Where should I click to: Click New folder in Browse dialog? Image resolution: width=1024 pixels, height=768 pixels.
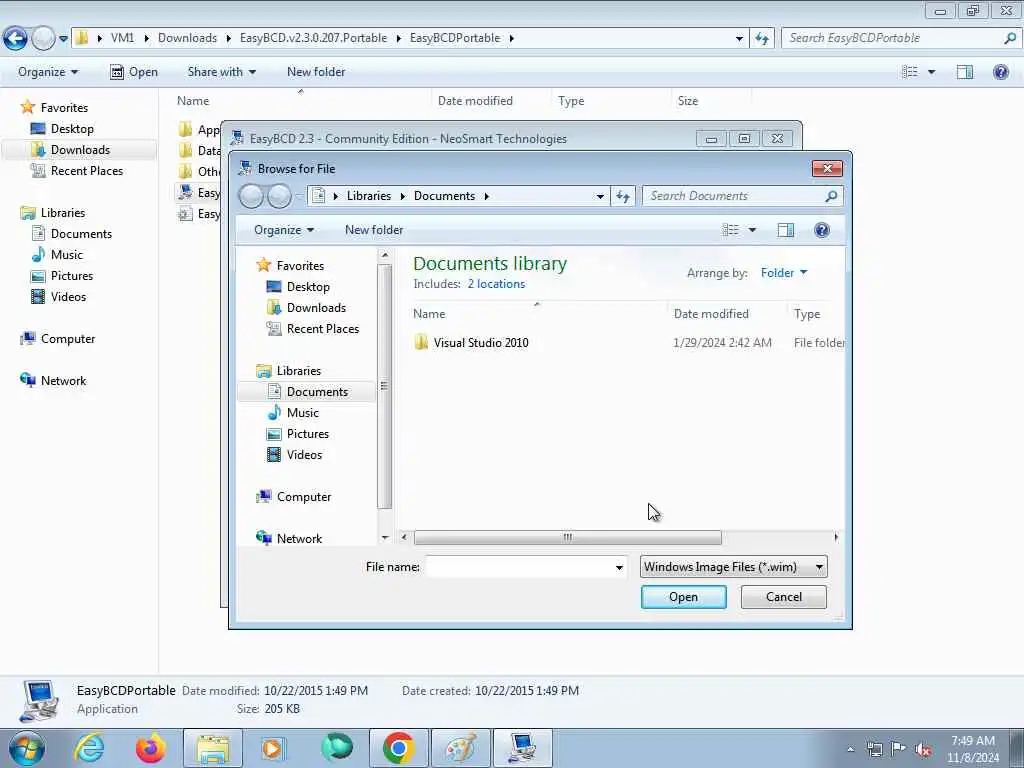[x=374, y=230]
